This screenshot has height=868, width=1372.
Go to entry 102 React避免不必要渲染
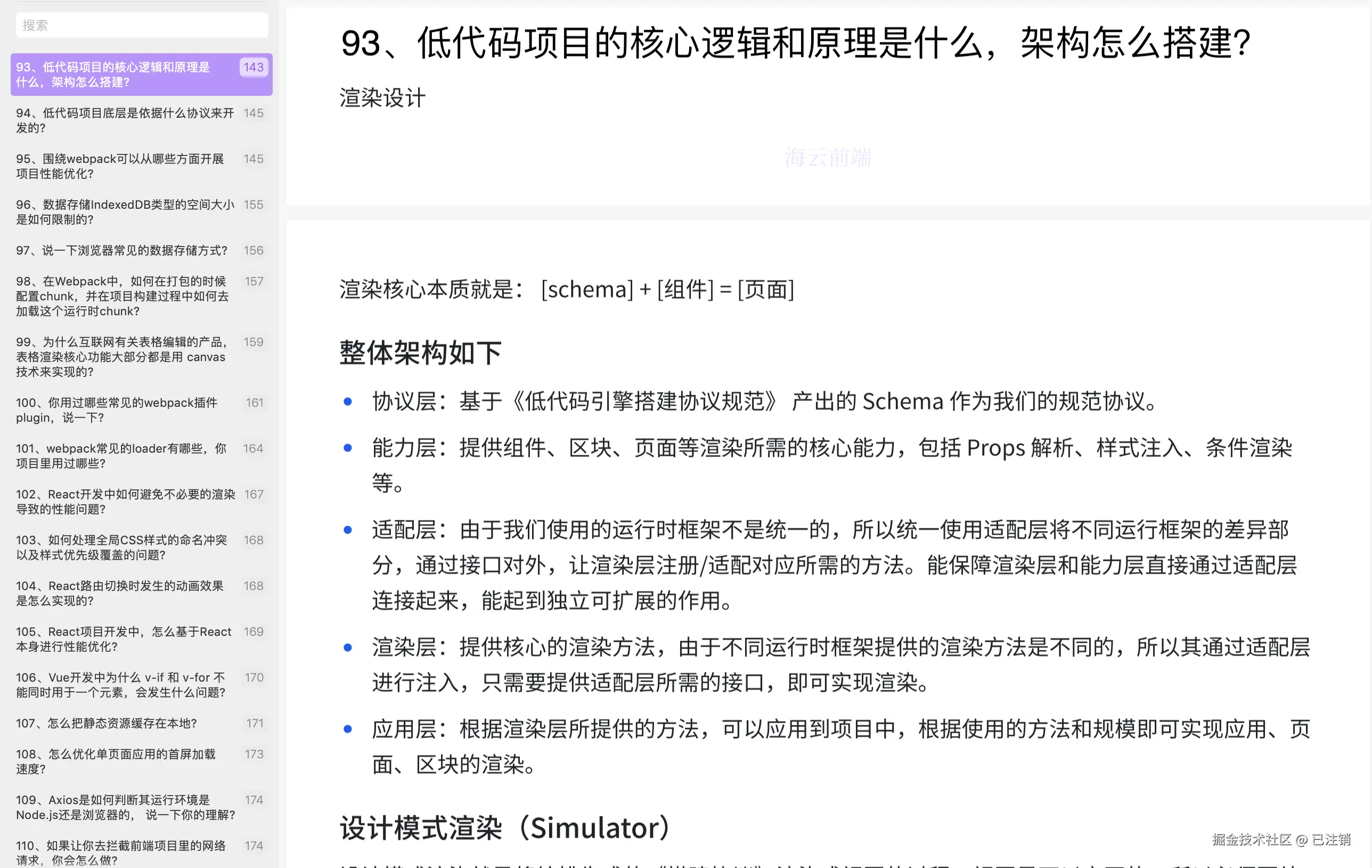[x=125, y=502]
